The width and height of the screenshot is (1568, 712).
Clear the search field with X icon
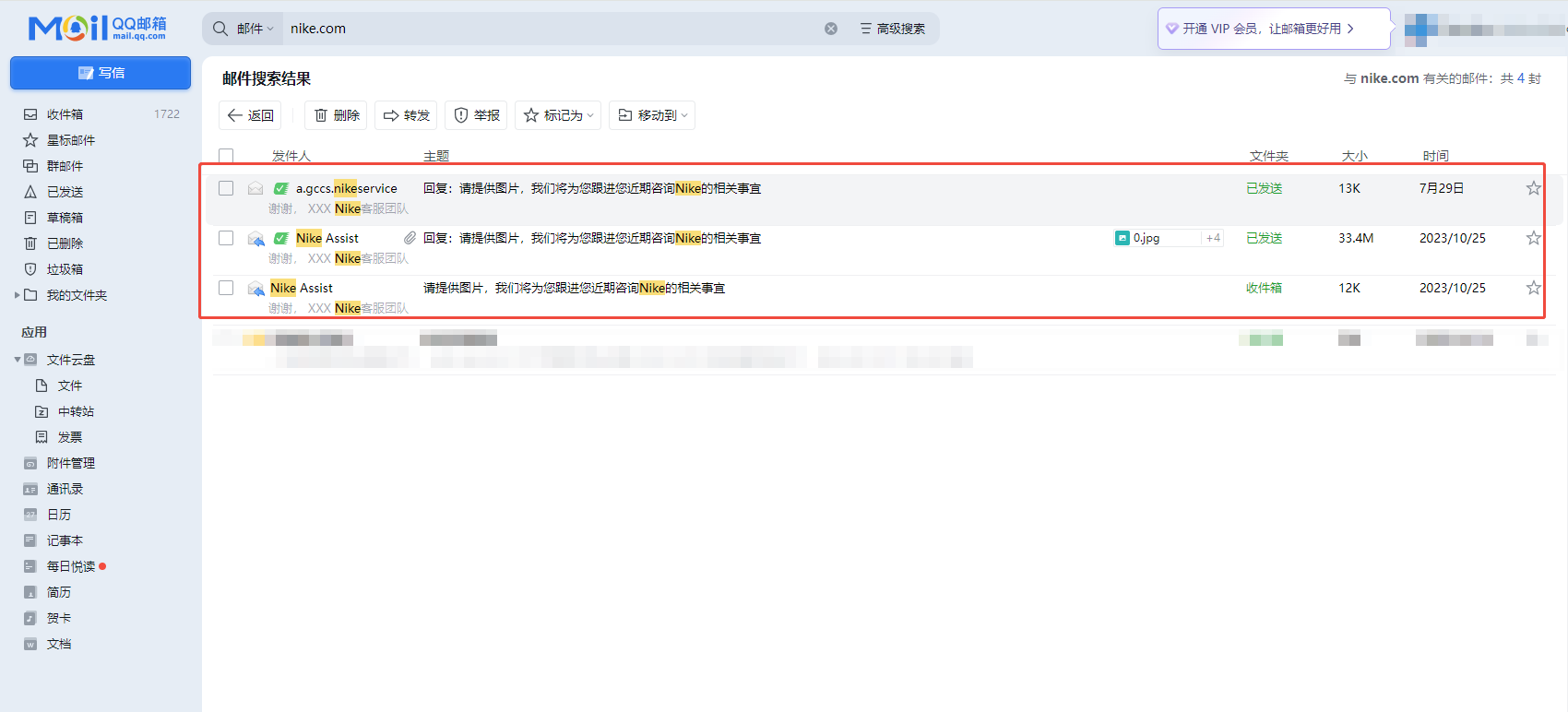point(831,29)
